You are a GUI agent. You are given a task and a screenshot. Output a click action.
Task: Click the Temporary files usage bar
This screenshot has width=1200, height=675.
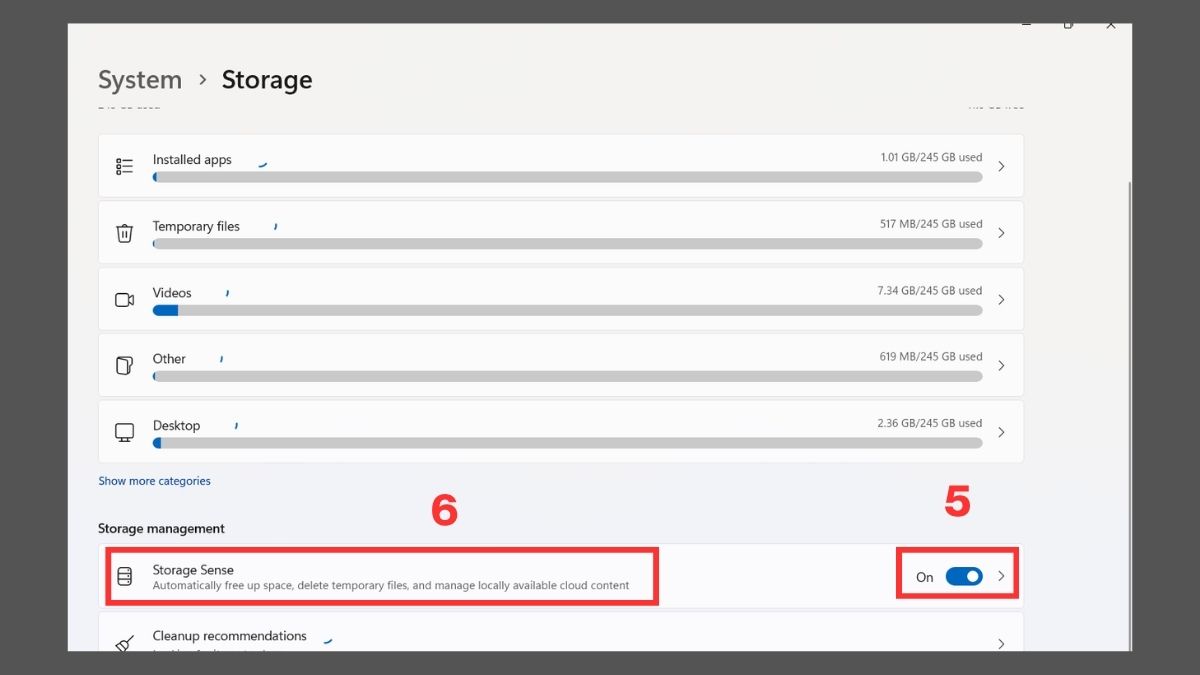click(x=567, y=243)
